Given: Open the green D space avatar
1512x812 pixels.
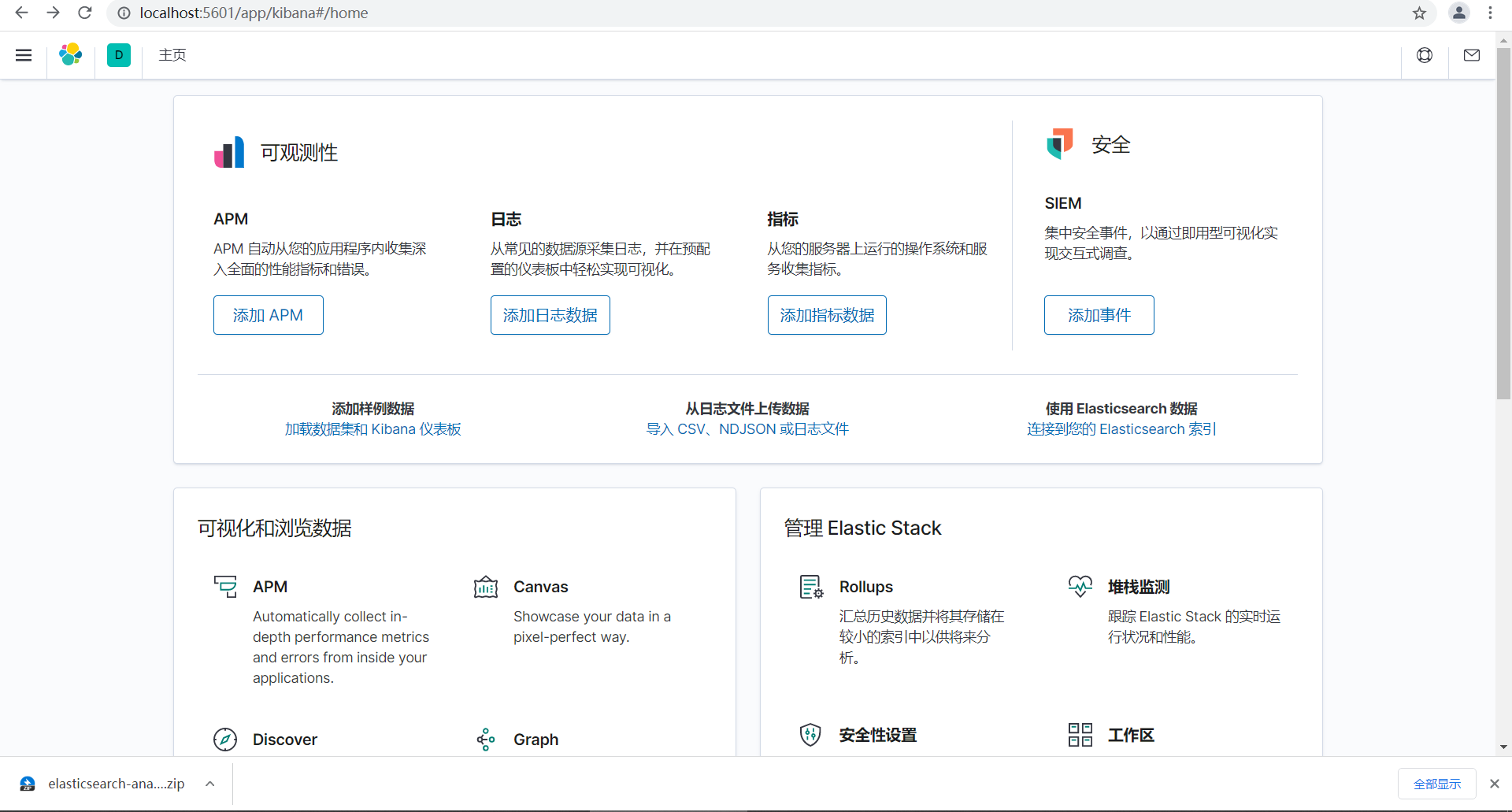Looking at the screenshot, I should pyautogui.click(x=119, y=55).
